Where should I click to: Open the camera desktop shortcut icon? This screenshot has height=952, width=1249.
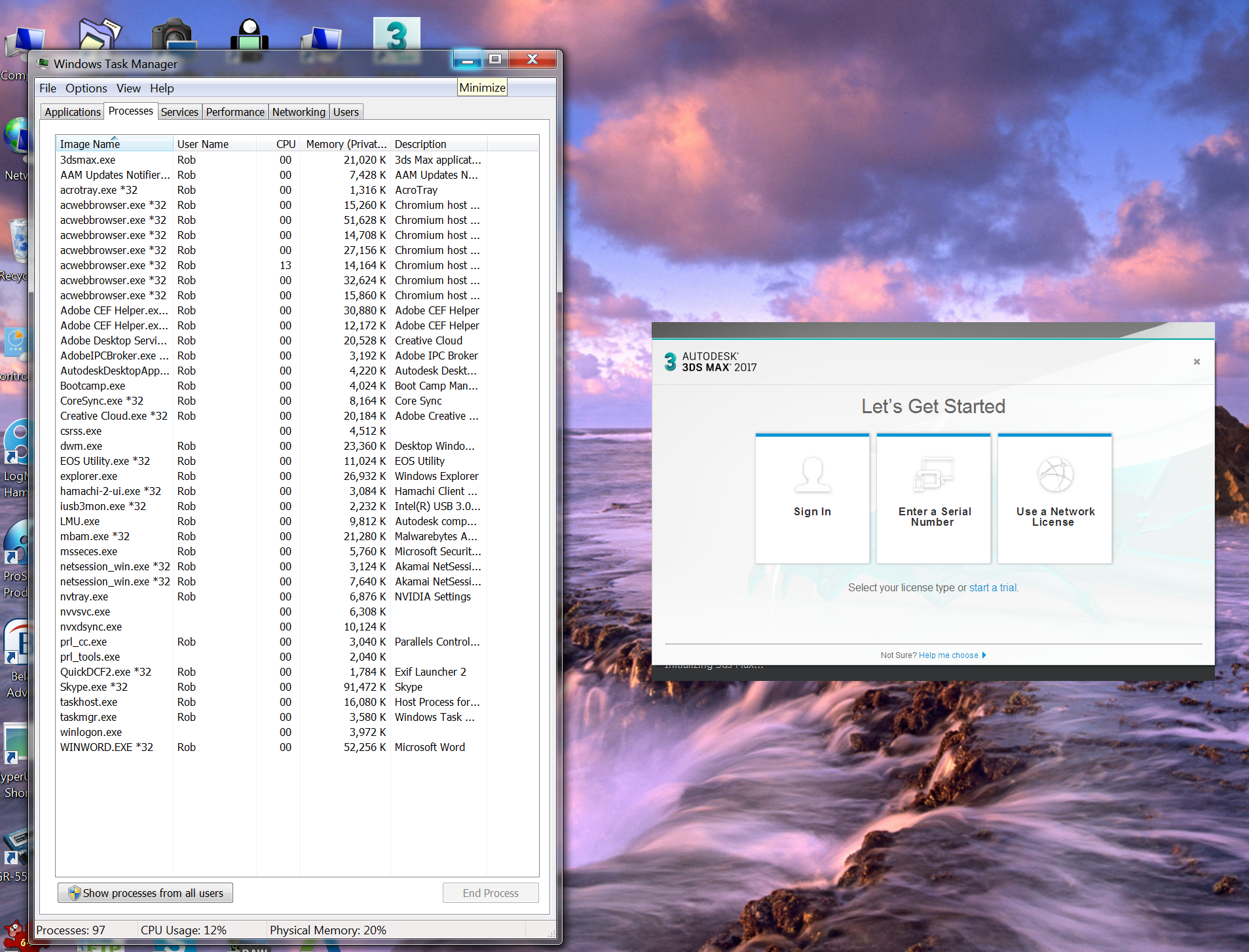(x=173, y=35)
